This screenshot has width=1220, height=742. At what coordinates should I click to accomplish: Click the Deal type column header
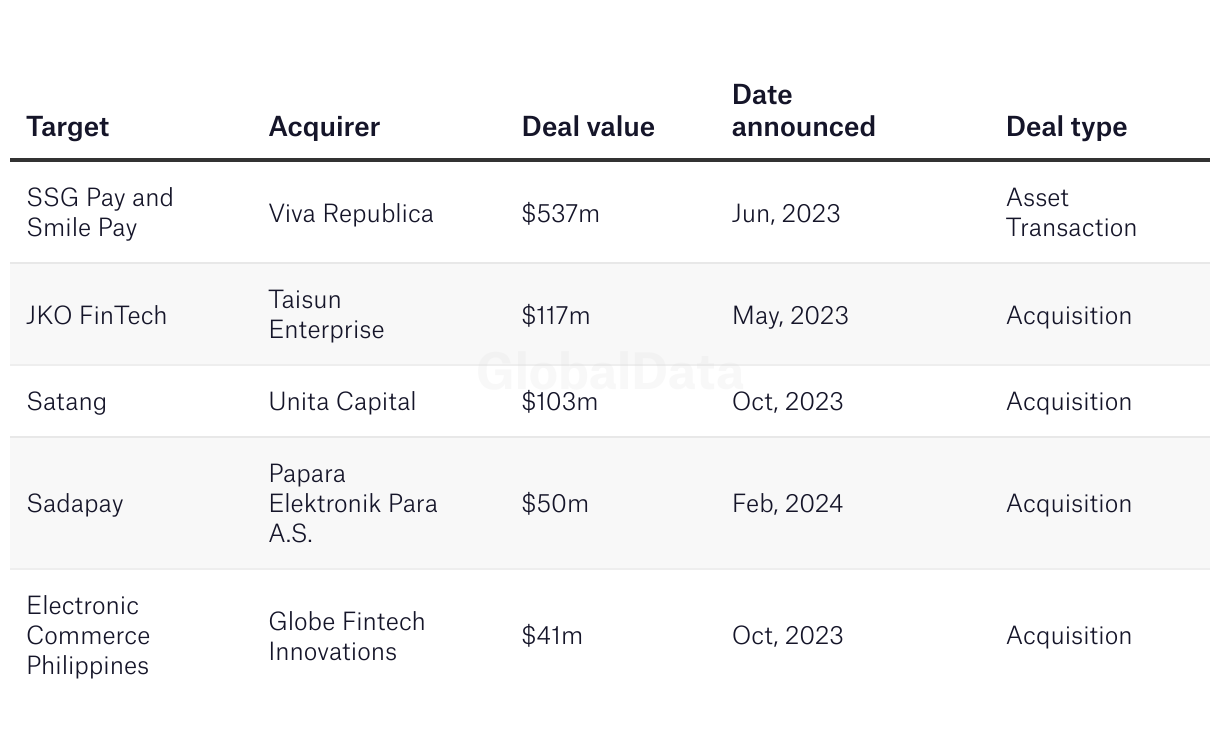pos(1066,127)
